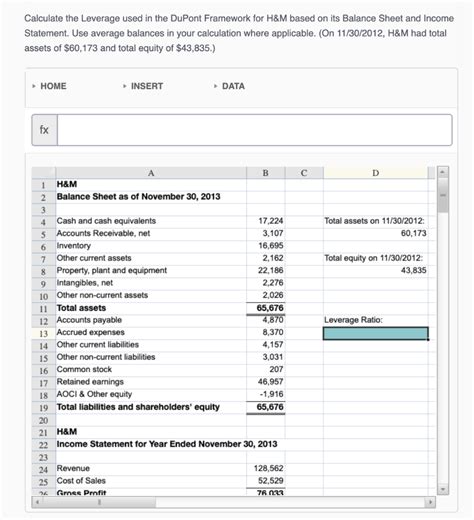This screenshot has width=474, height=520.
Task: Click inside the formula bar input
Action: pos(255,130)
